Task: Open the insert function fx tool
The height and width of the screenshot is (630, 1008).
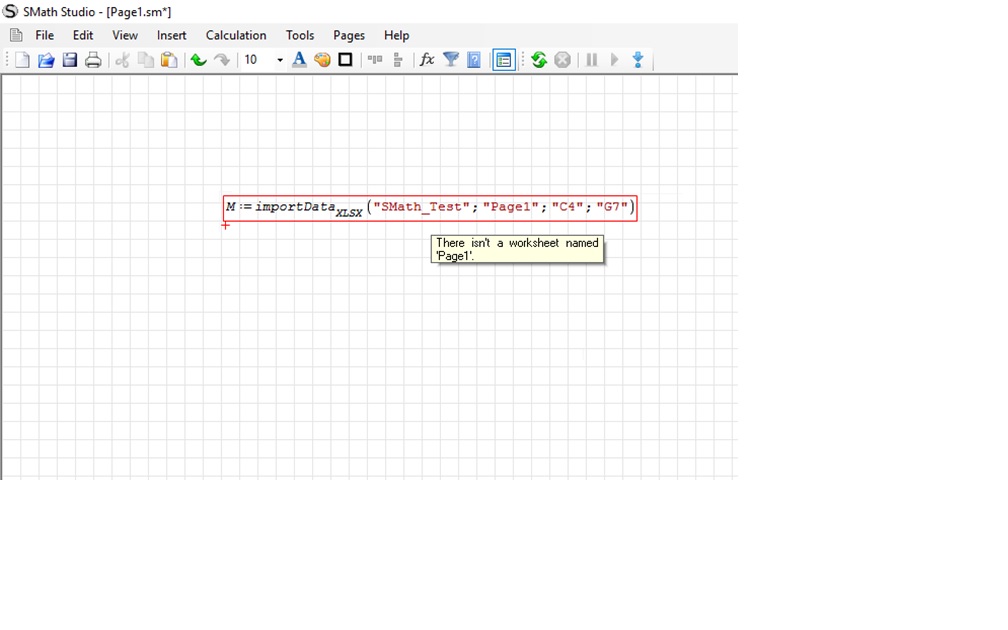Action: 427,60
